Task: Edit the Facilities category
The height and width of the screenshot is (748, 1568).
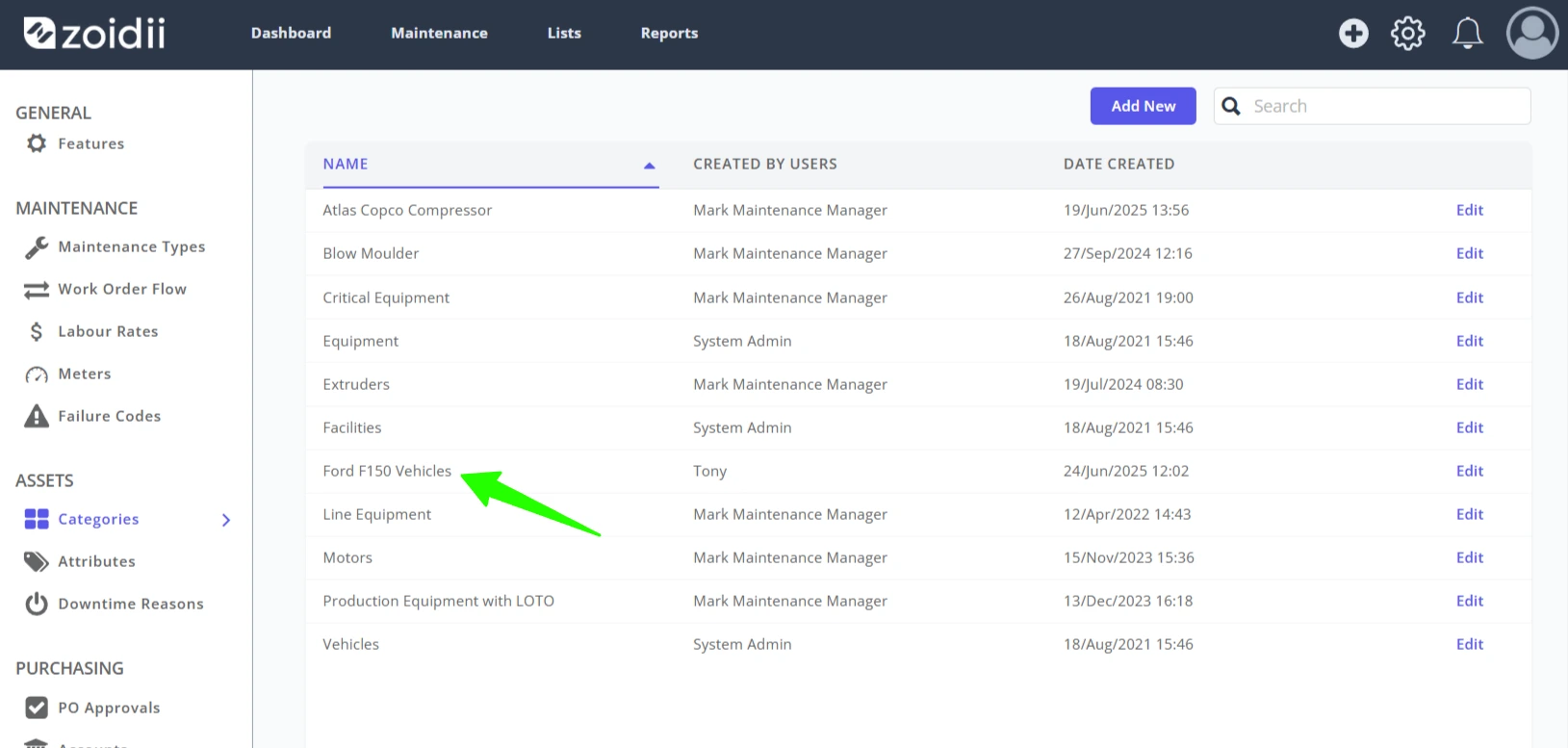Action: [x=1470, y=427]
